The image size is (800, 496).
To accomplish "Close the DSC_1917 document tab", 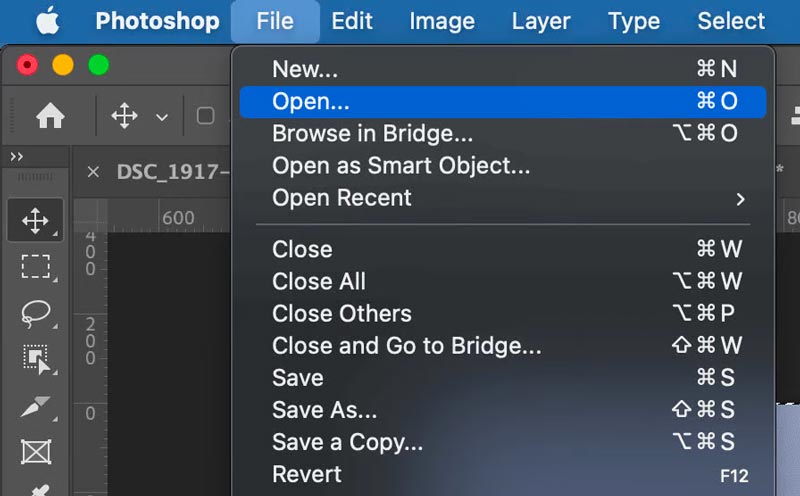I will click(x=93, y=172).
